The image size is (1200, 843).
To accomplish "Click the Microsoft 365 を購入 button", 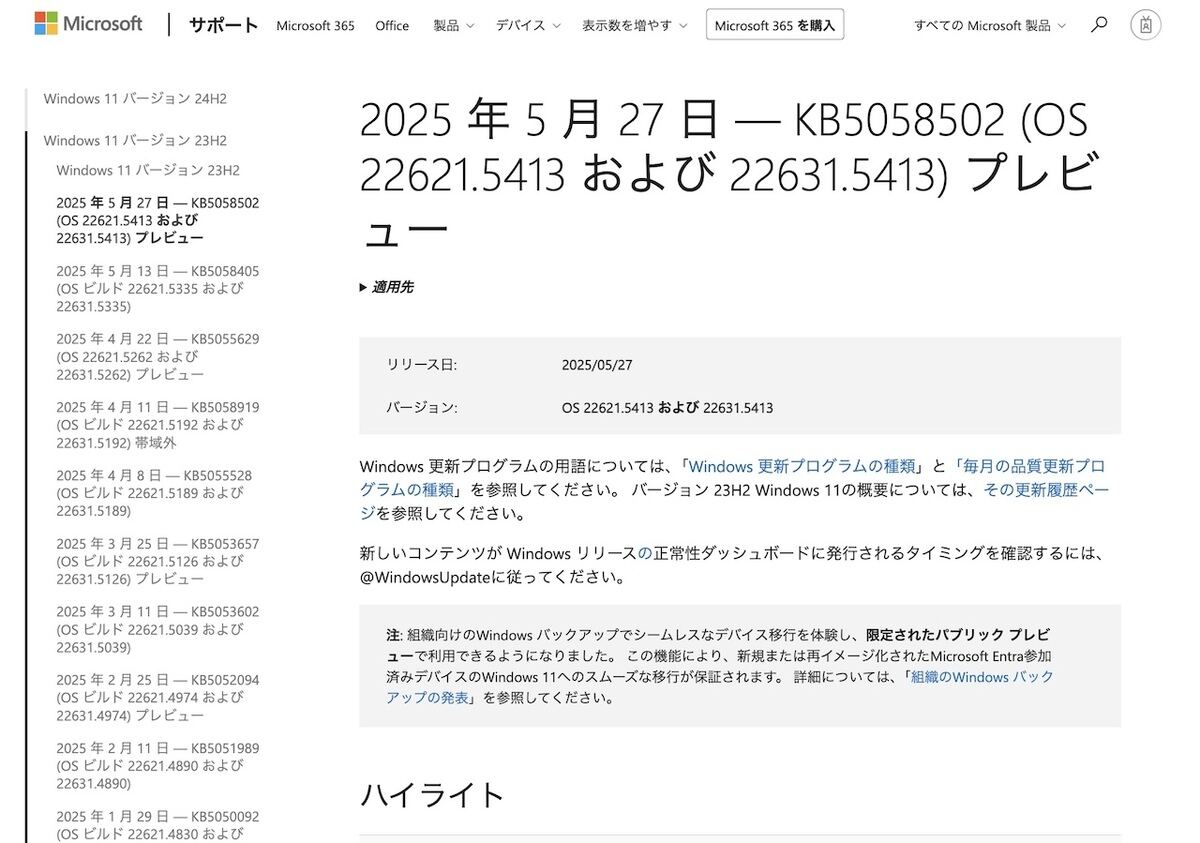I will point(775,25).
